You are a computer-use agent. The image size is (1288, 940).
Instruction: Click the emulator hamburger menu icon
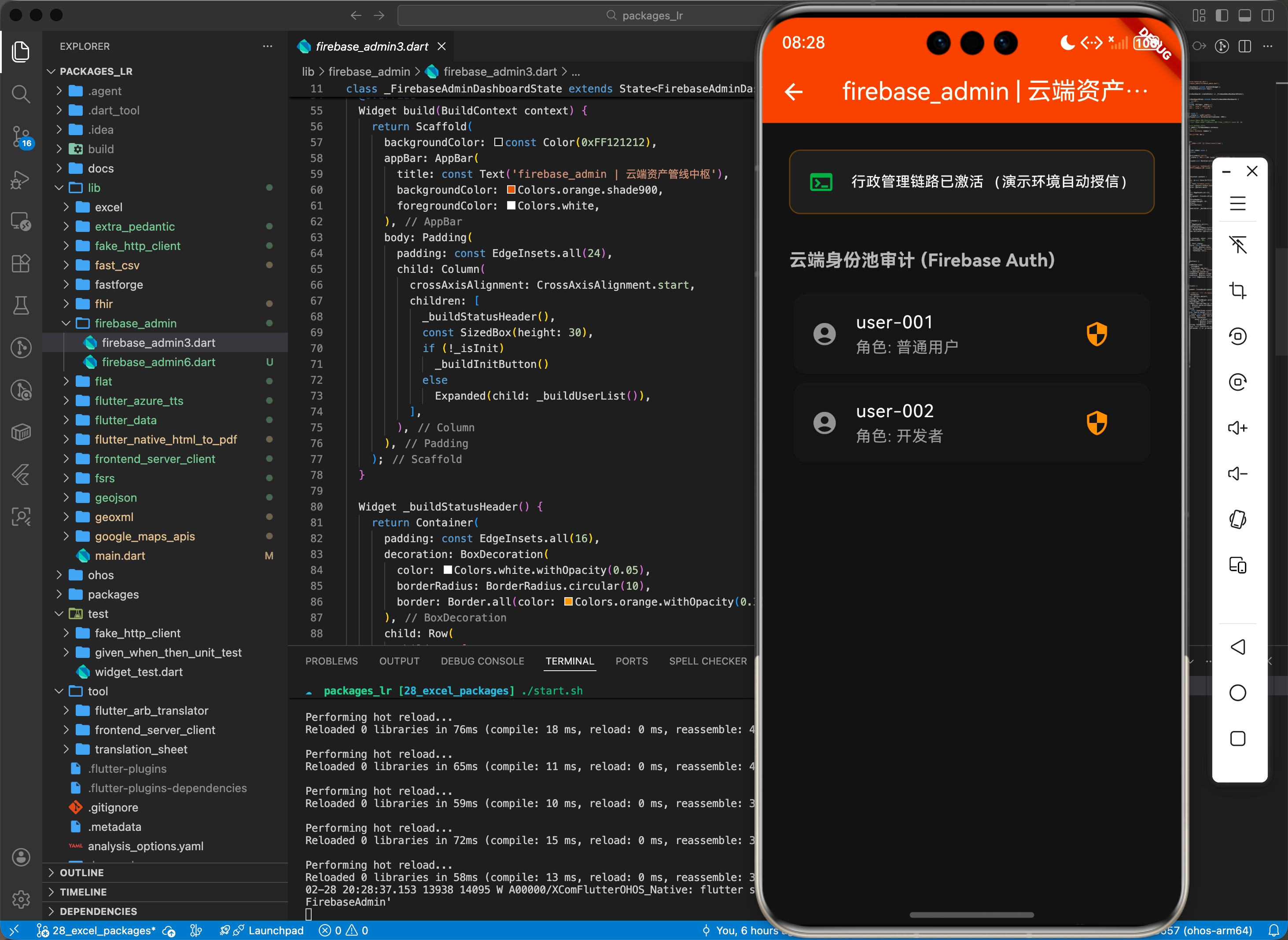tap(1237, 203)
